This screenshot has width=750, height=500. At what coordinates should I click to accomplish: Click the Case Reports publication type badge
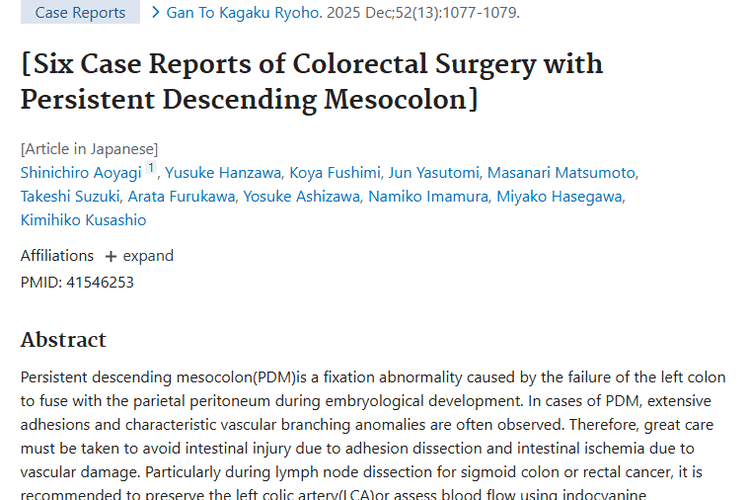point(80,13)
